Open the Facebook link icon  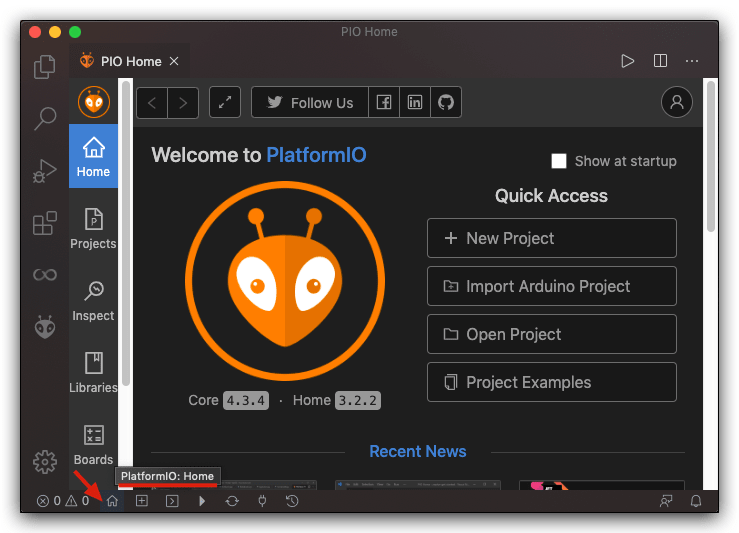point(384,102)
